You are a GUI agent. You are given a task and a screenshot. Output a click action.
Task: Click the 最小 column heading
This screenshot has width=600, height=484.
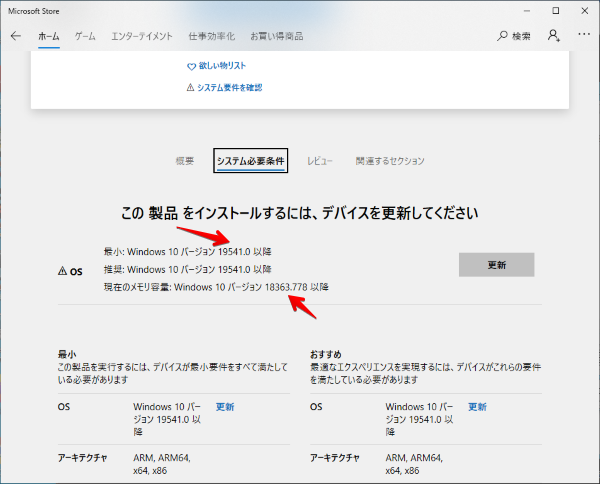pyautogui.click(x=67, y=354)
